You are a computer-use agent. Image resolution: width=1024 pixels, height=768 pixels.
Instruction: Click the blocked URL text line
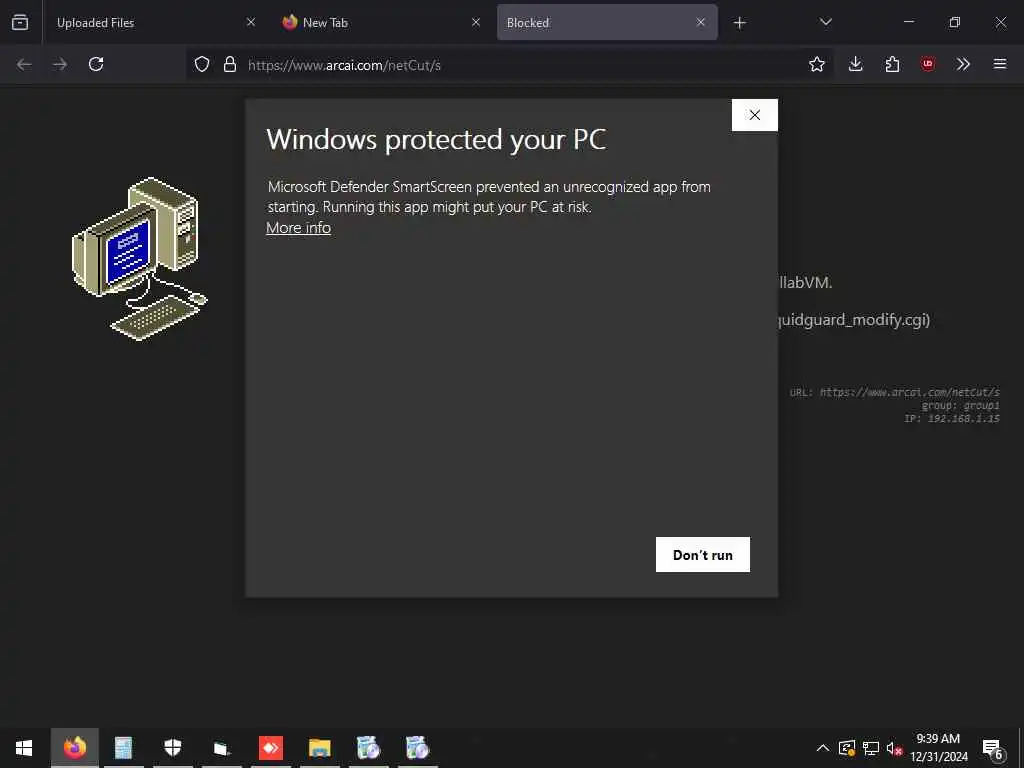pos(894,392)
